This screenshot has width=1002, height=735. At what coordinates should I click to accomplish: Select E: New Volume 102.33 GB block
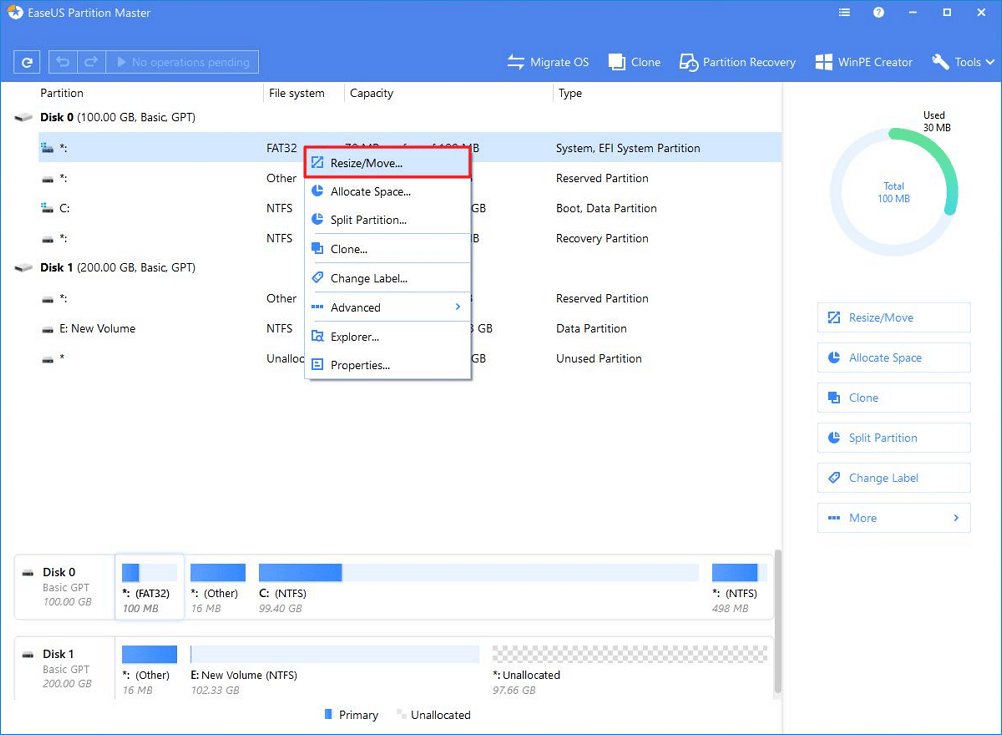click(x=335, y=670)
